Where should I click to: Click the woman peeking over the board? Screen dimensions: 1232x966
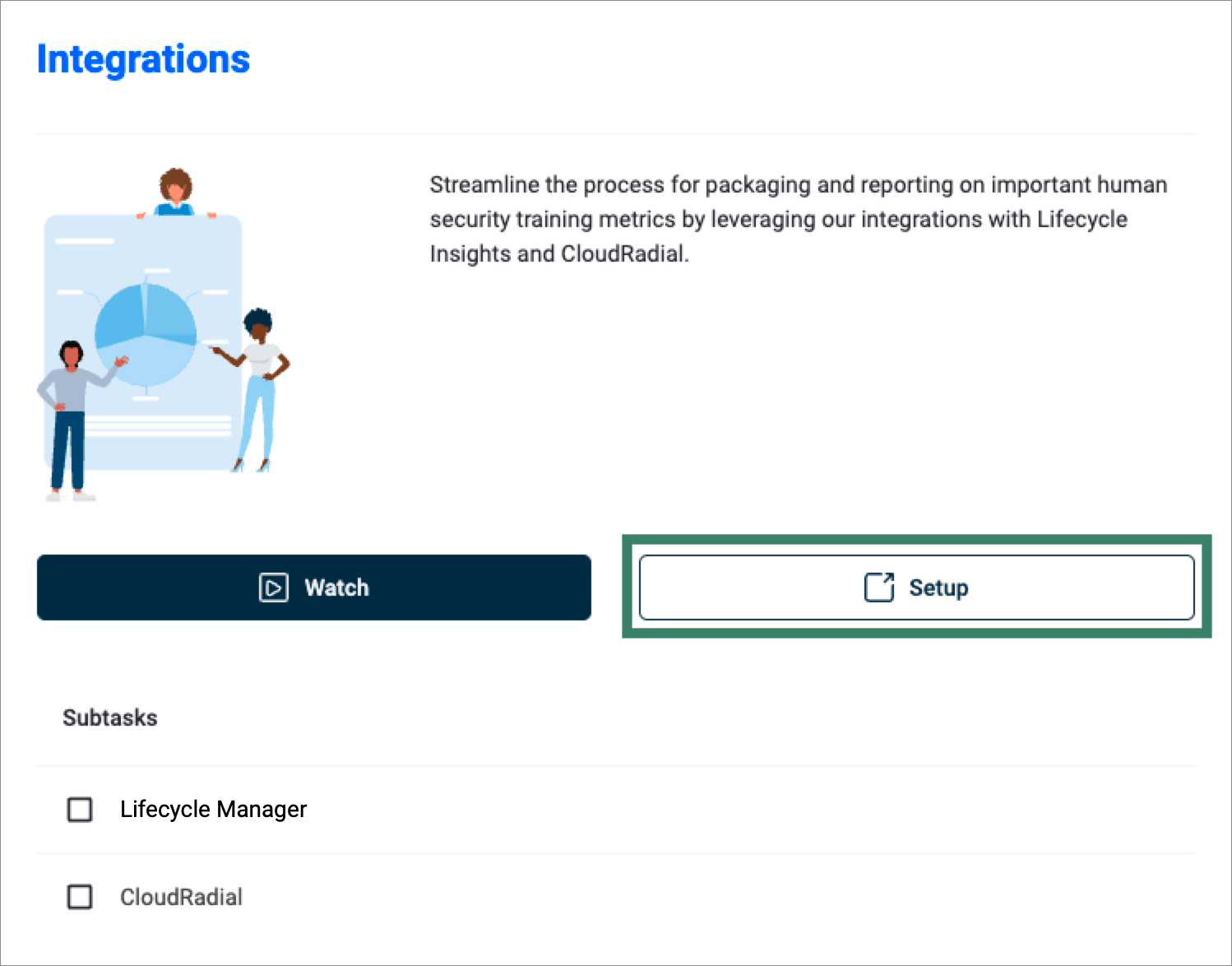[x=175, y=193]
